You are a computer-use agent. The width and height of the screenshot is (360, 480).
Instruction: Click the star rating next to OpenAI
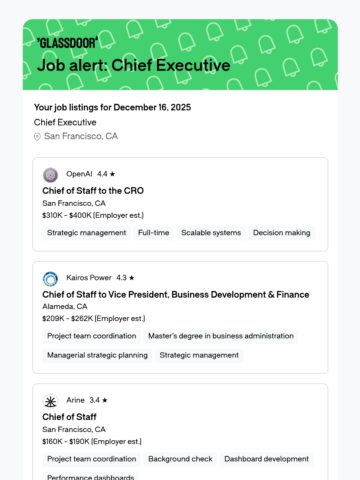[106, 174]
